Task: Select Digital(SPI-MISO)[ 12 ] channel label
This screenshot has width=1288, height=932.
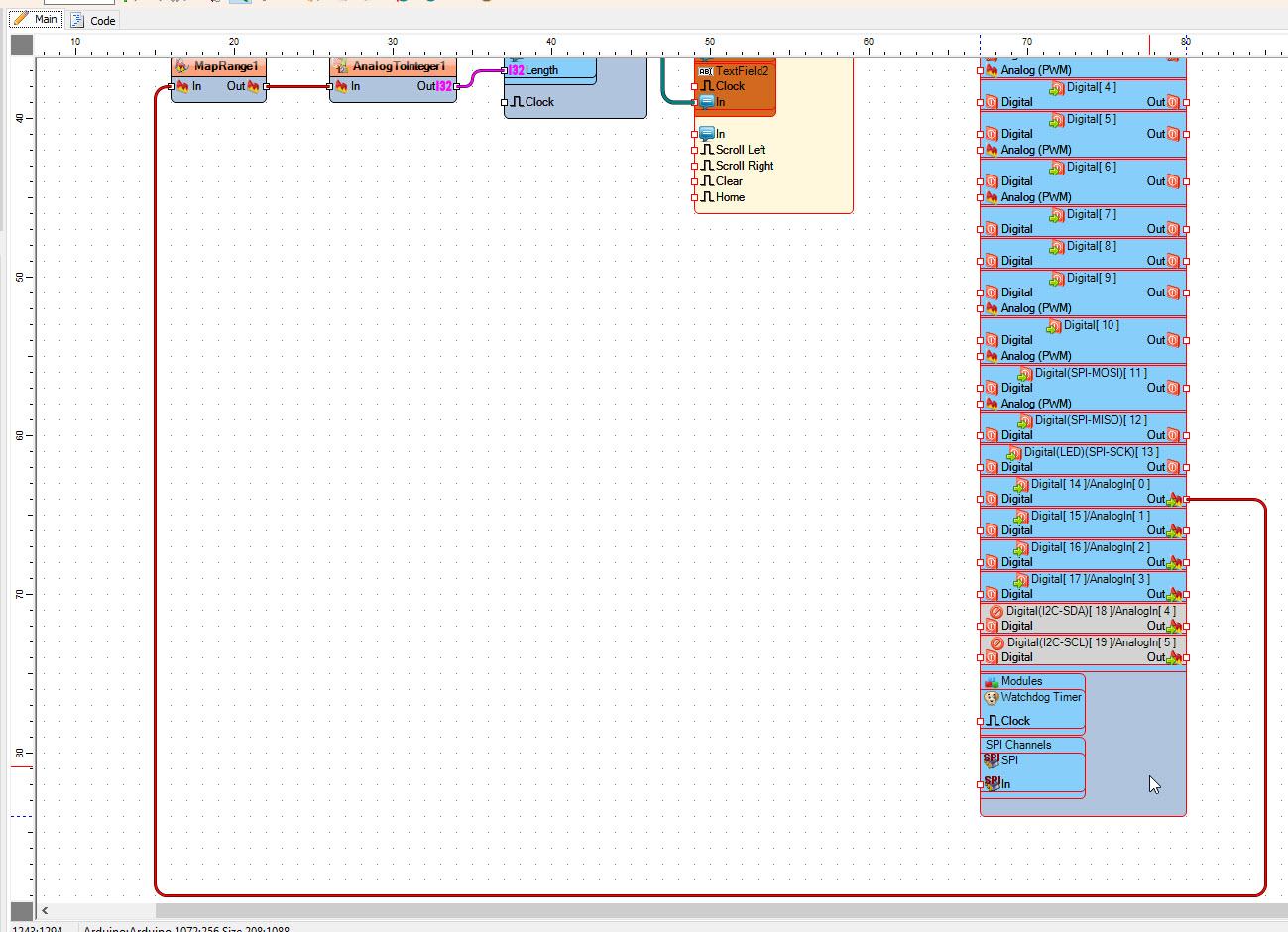Action: pos(1091,420)
